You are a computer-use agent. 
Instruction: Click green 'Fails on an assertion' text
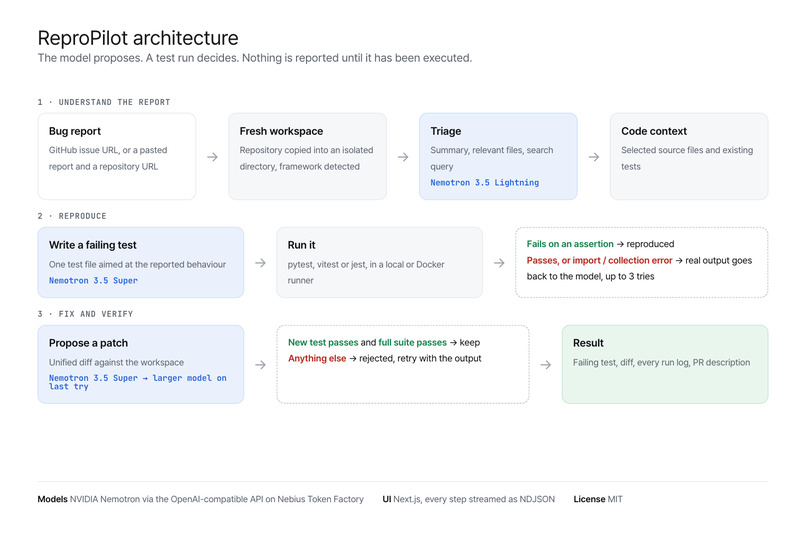pos(570,244)
